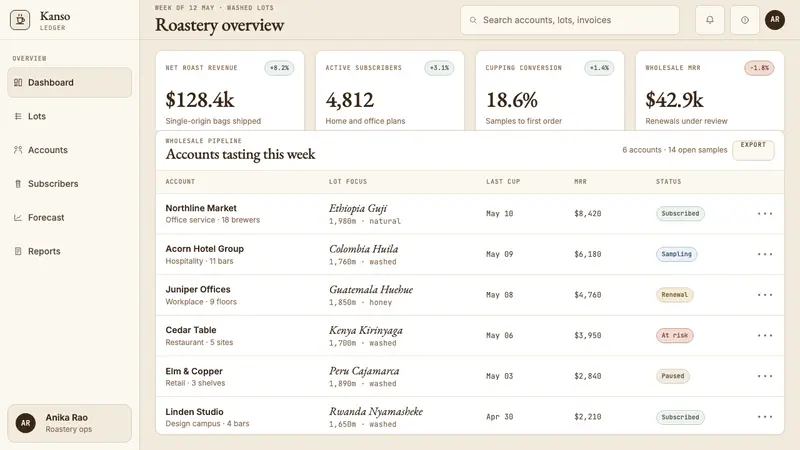Click Colombia Huila lot
Viewport: 800px width, 450px height.
(x=363, y=249)
